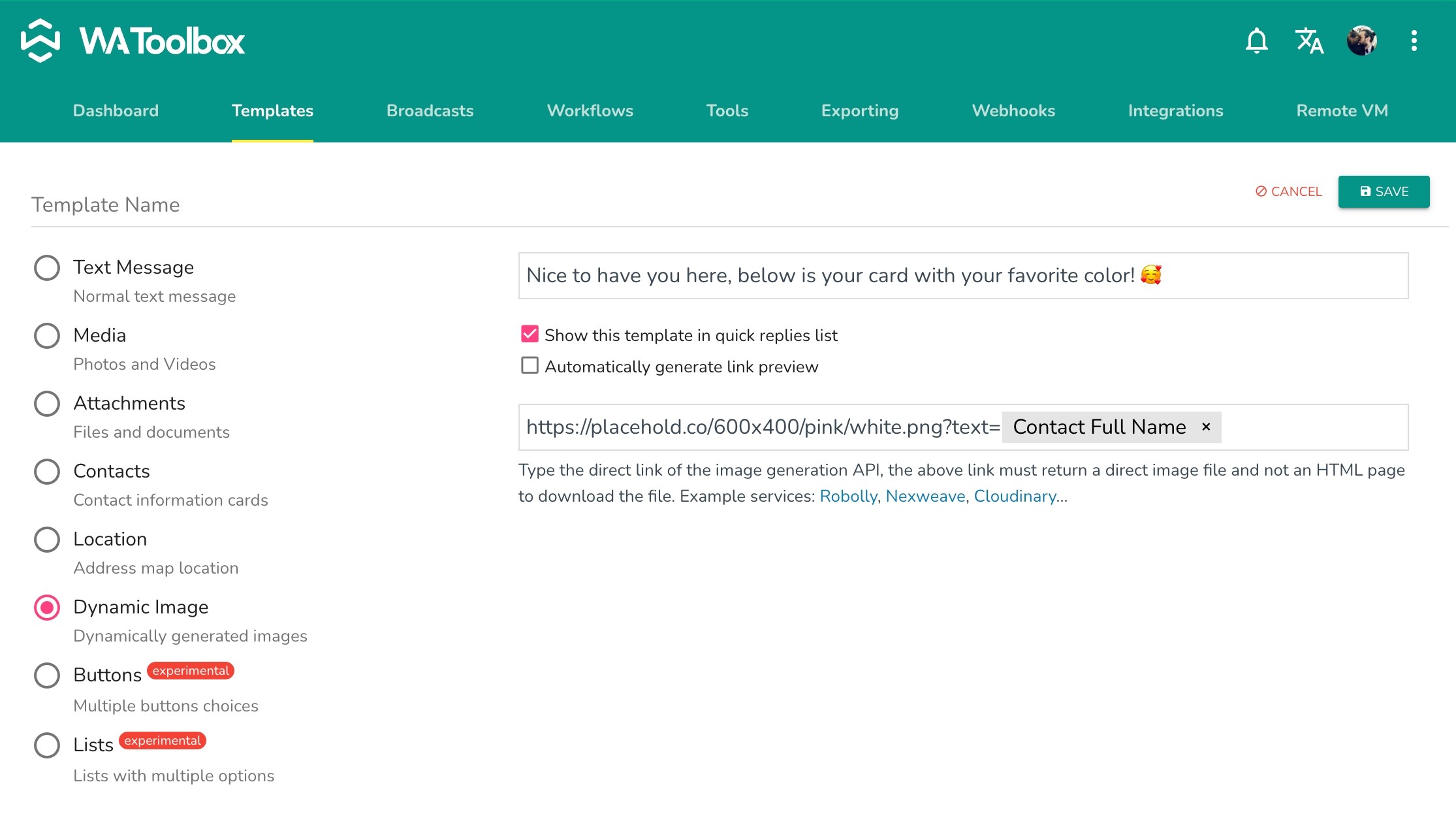Select the Text Message radio option
The height and width of the screenshot is (814, 1456).
pos(47,268)
